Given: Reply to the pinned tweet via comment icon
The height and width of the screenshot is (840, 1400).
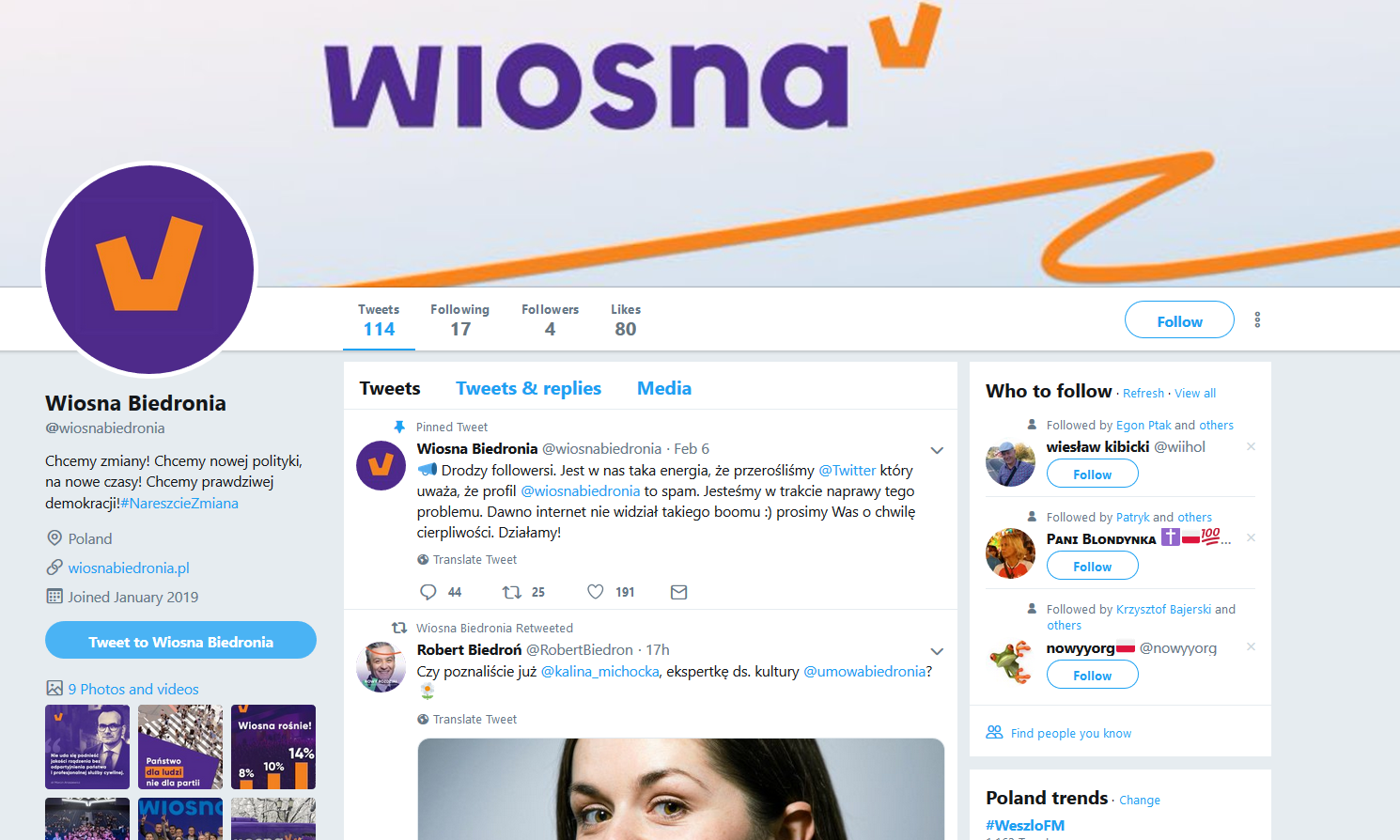Looking at the screenshot, I should [x=428, y=592].
